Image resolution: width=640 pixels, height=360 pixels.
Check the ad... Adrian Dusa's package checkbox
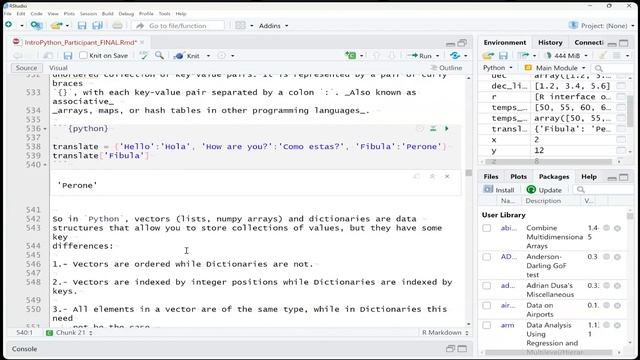tap(487, 285)
